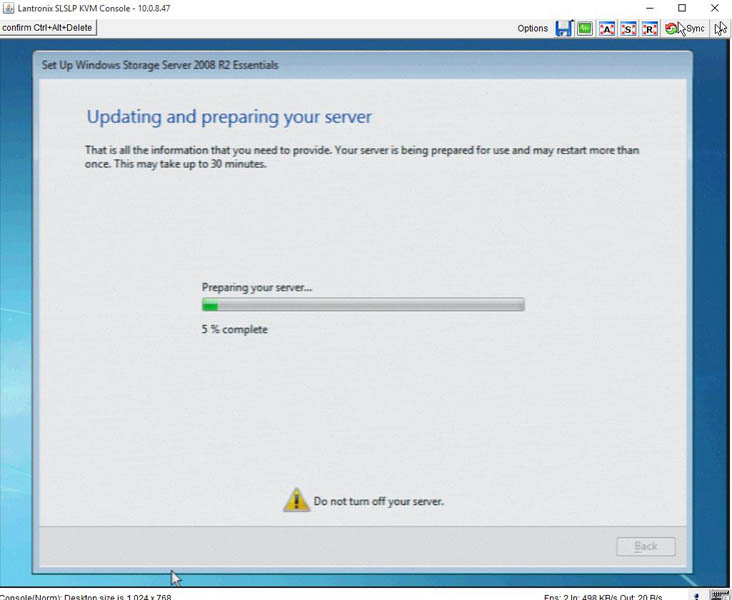Click 'Set Up Windows Storage Server 2008 R2 Essentials' title
The image size is (732, 600).
tap(160, 65)
